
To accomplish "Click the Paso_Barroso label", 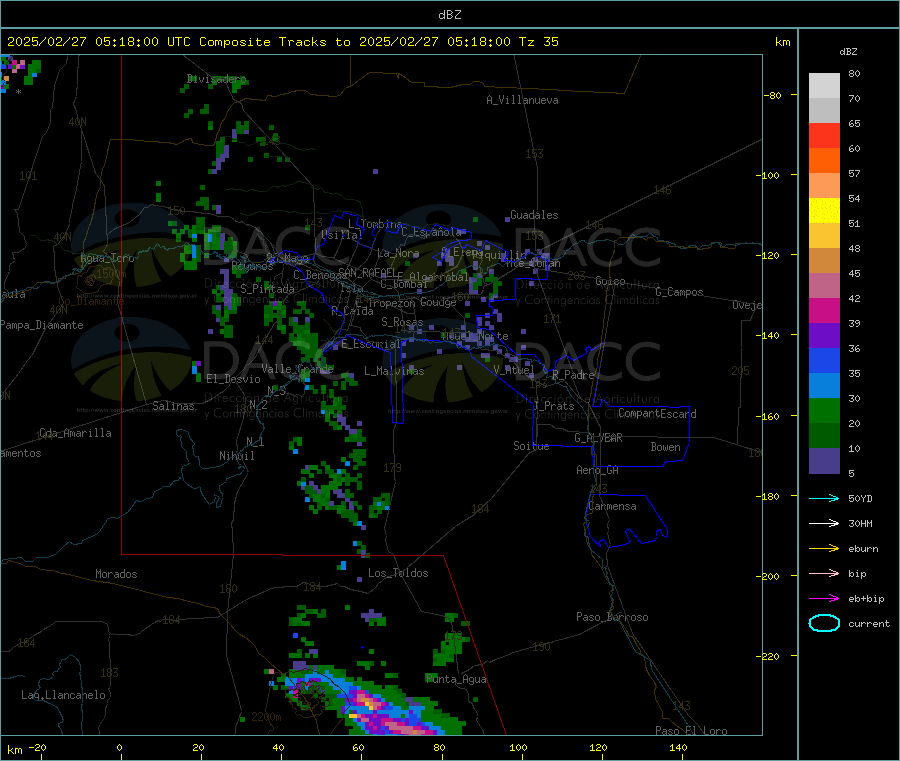I will [612, 617].
